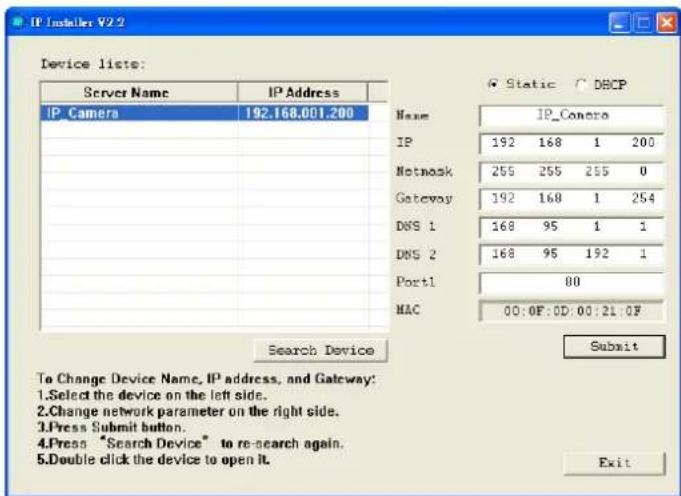Click the MAC address field

pyautogui.click(x=572, y=310)
